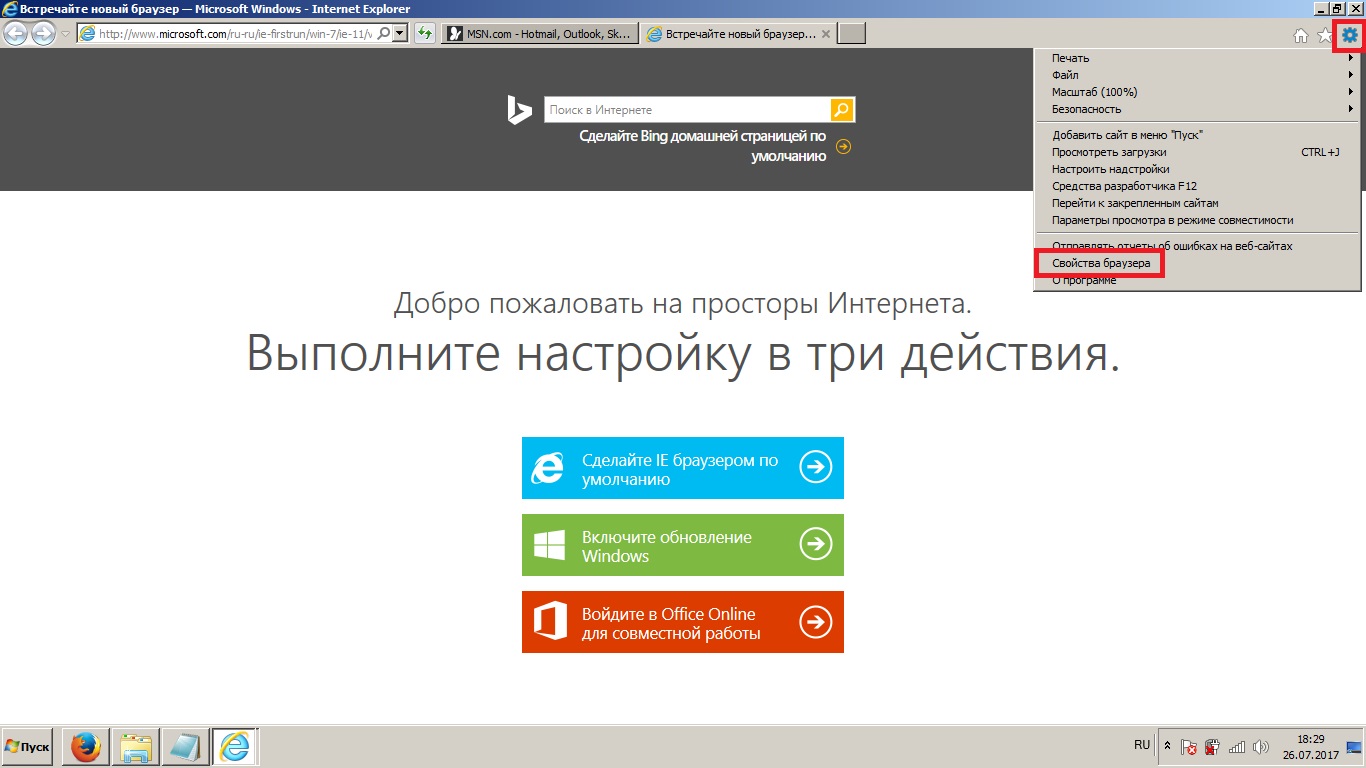Close the Встречайте новый браузер tab
1366x768 pixels.
tap(825, 34)
